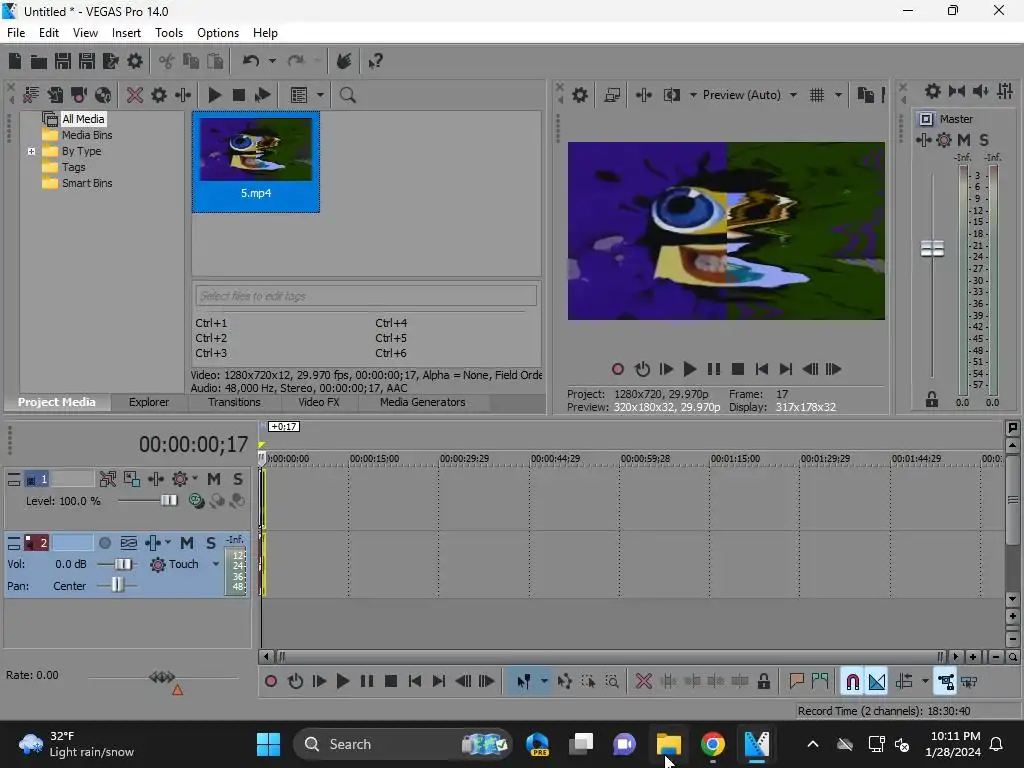Open the Auto Ripple dropdown arrow
This screenshot has height=768, width=1024.
point(925,682)
